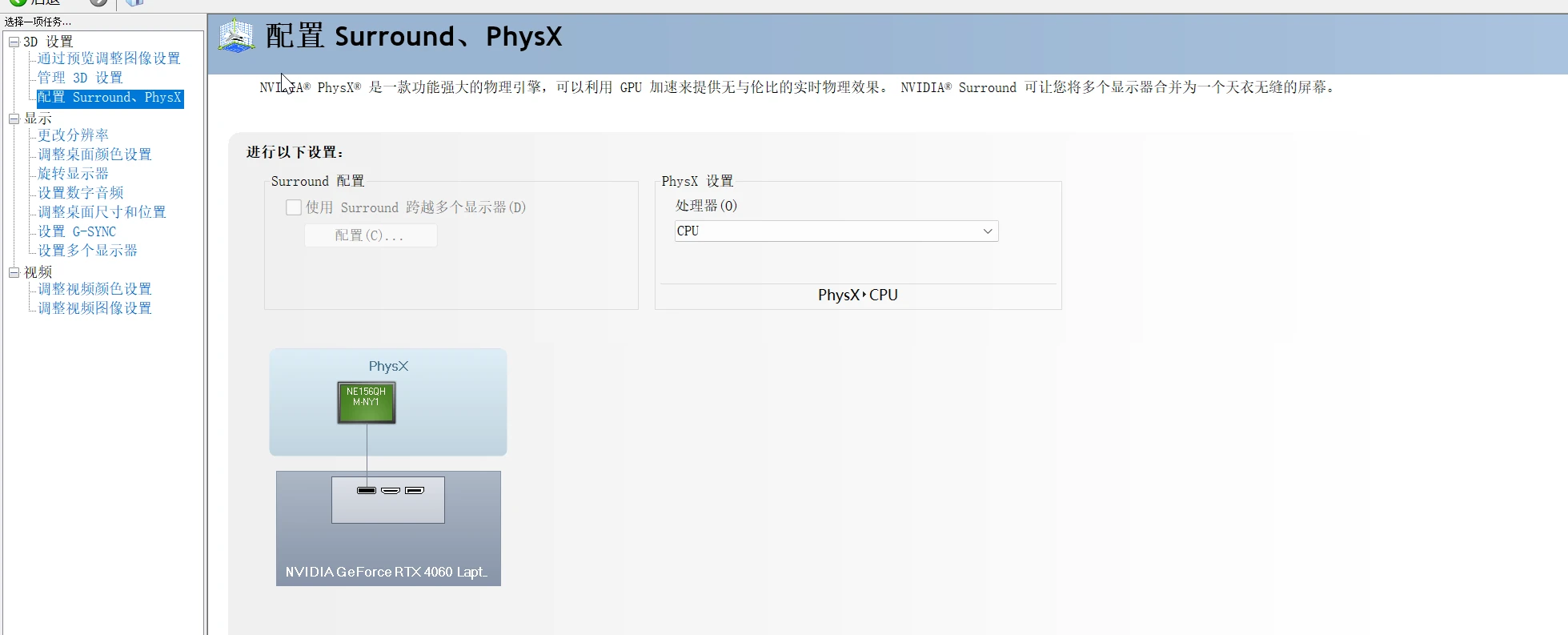Collapse the 3D 设置 tree group
Viewport: 1568px width, 635px height.
[14, 42]
